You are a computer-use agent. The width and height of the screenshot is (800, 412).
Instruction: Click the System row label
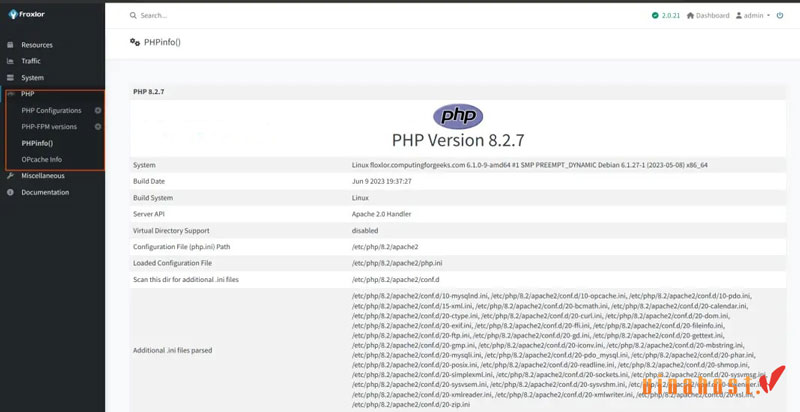144,165
